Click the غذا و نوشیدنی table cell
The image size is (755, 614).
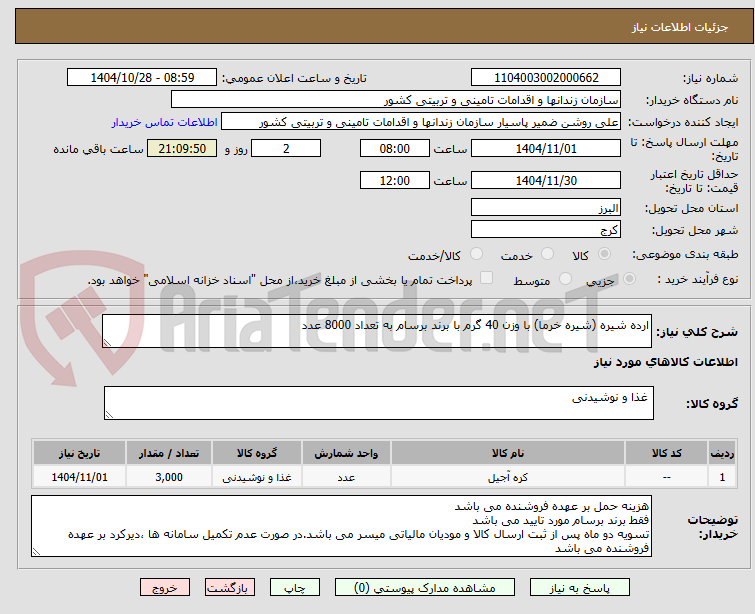point(257,477)
